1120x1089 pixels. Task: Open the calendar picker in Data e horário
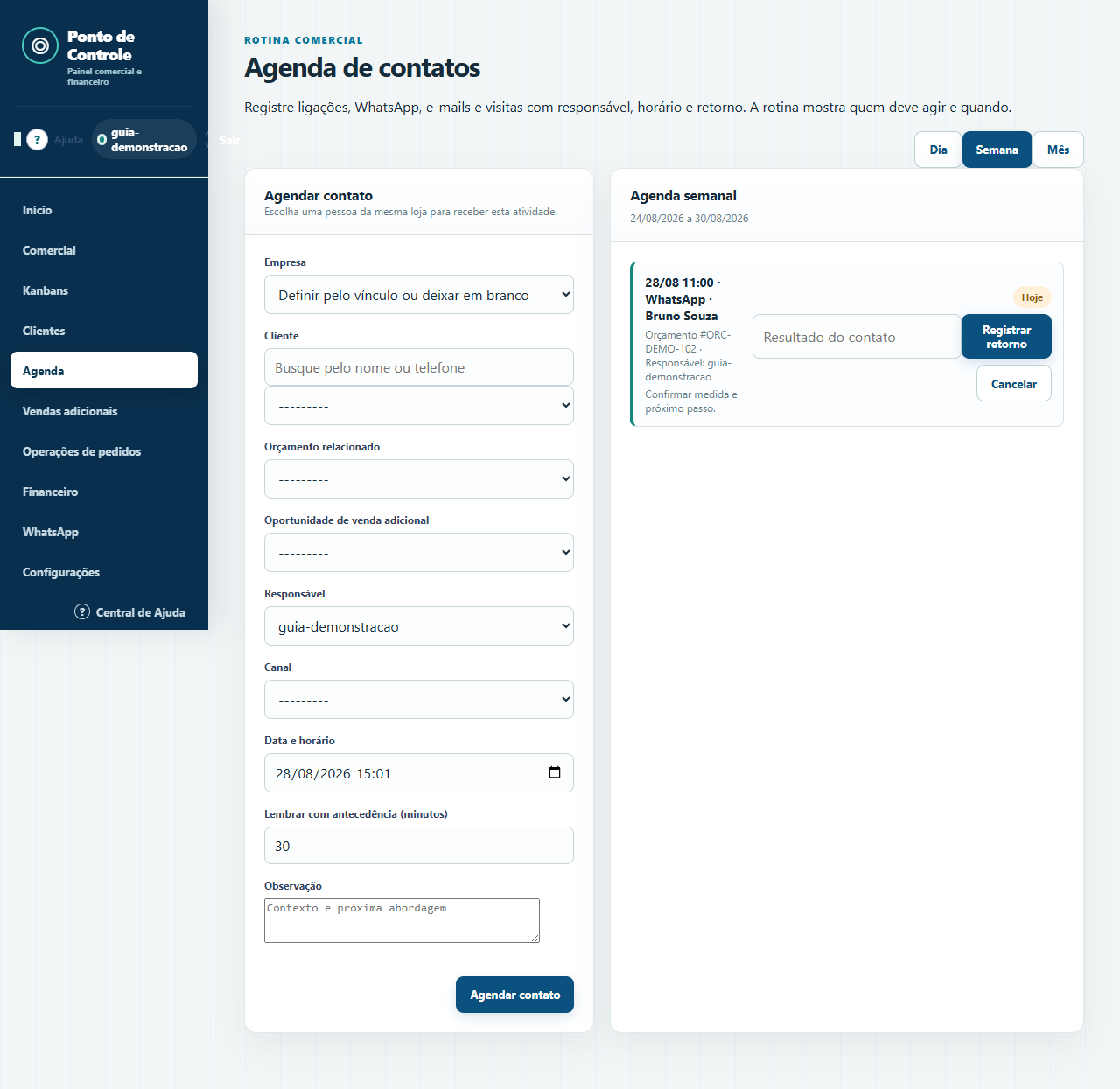pos(555,772)
